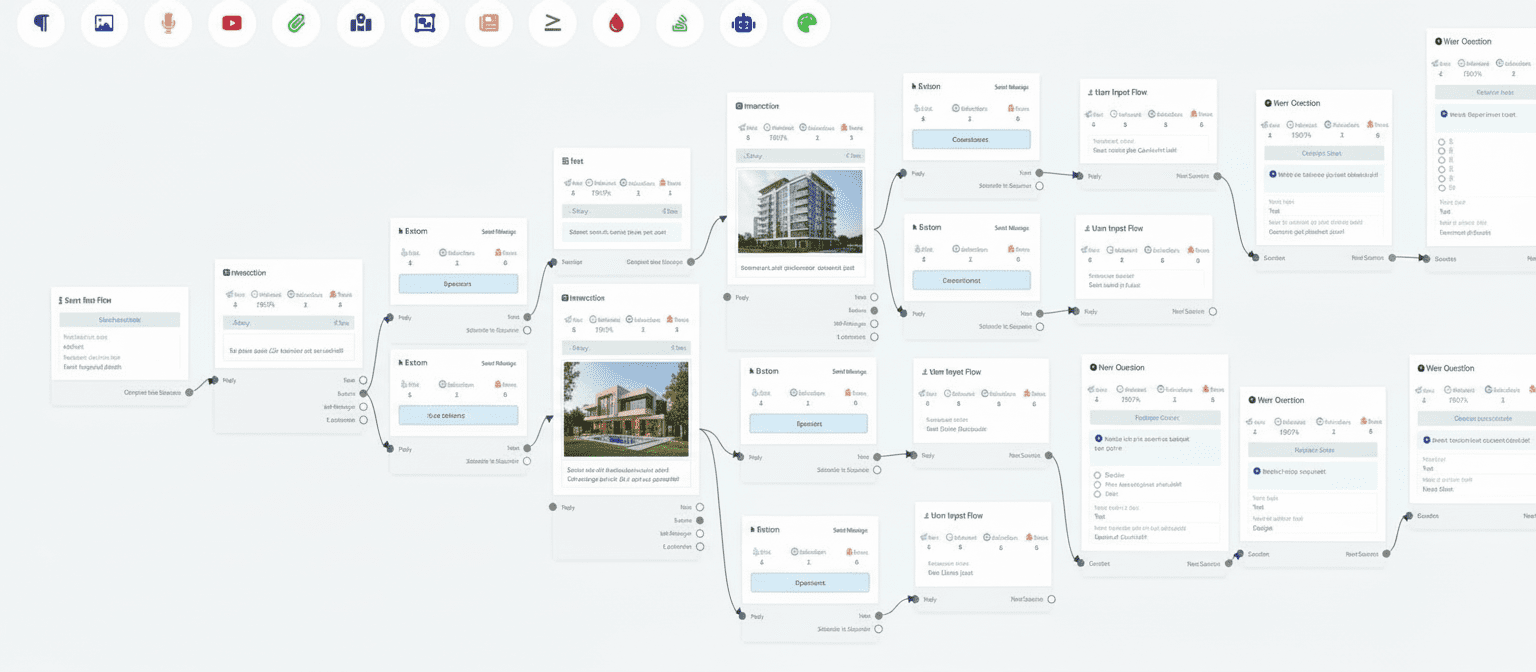Insert a video block via red play icon

point(232,23)
